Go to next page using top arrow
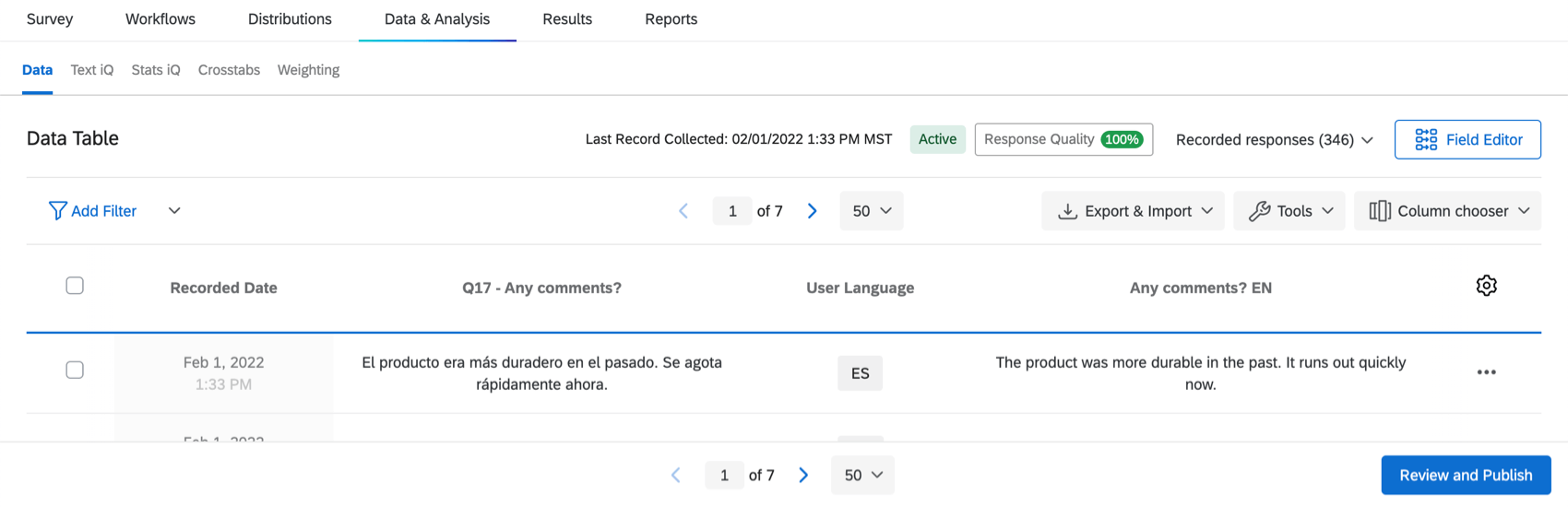 click(812, 211)
